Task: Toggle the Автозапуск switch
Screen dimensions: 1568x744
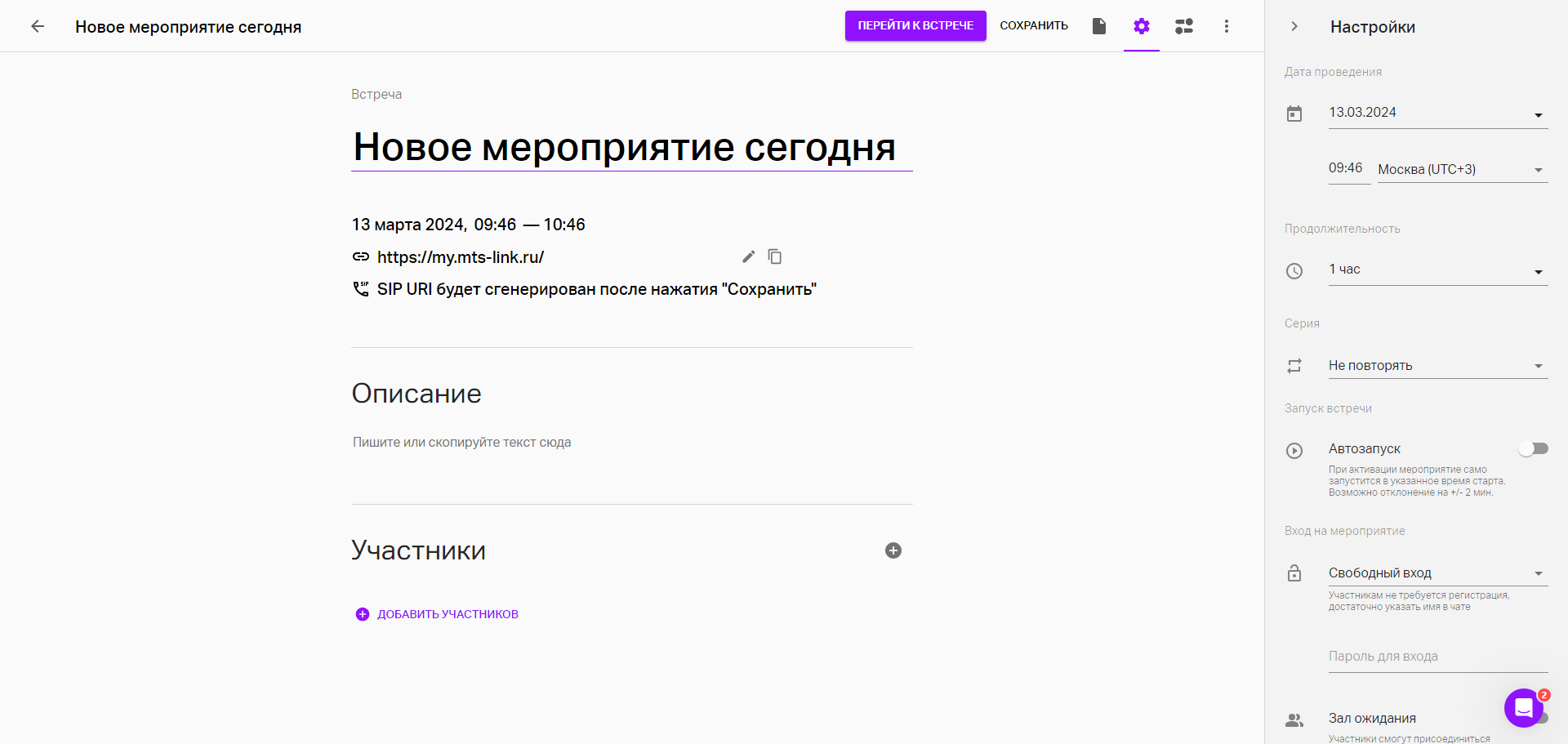Action: pos(1534,448)
